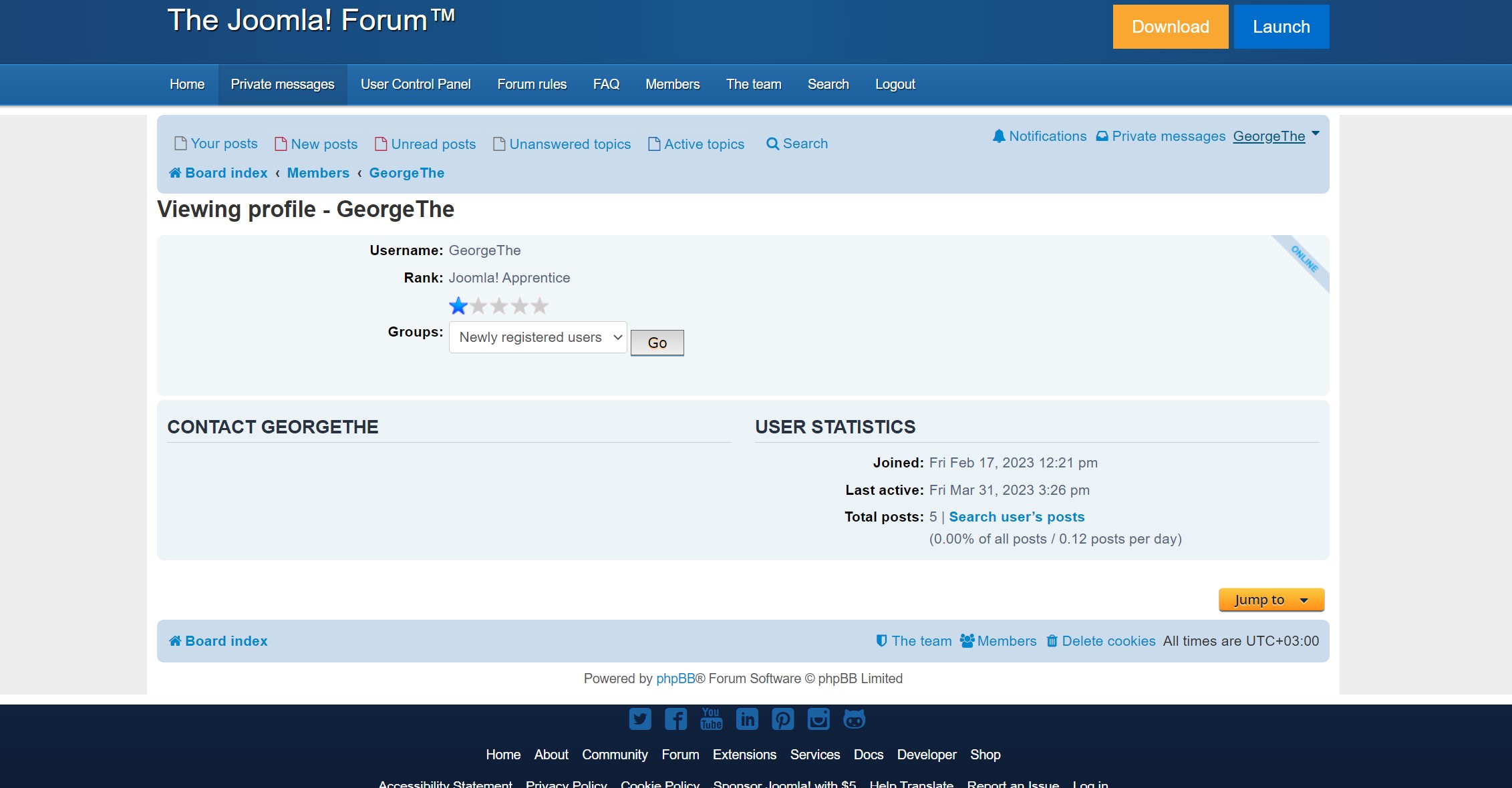Open the Unanswered topics link
Image resolution: width=1512 pixels, height=788 pixels.
click(x=570, y=144)
